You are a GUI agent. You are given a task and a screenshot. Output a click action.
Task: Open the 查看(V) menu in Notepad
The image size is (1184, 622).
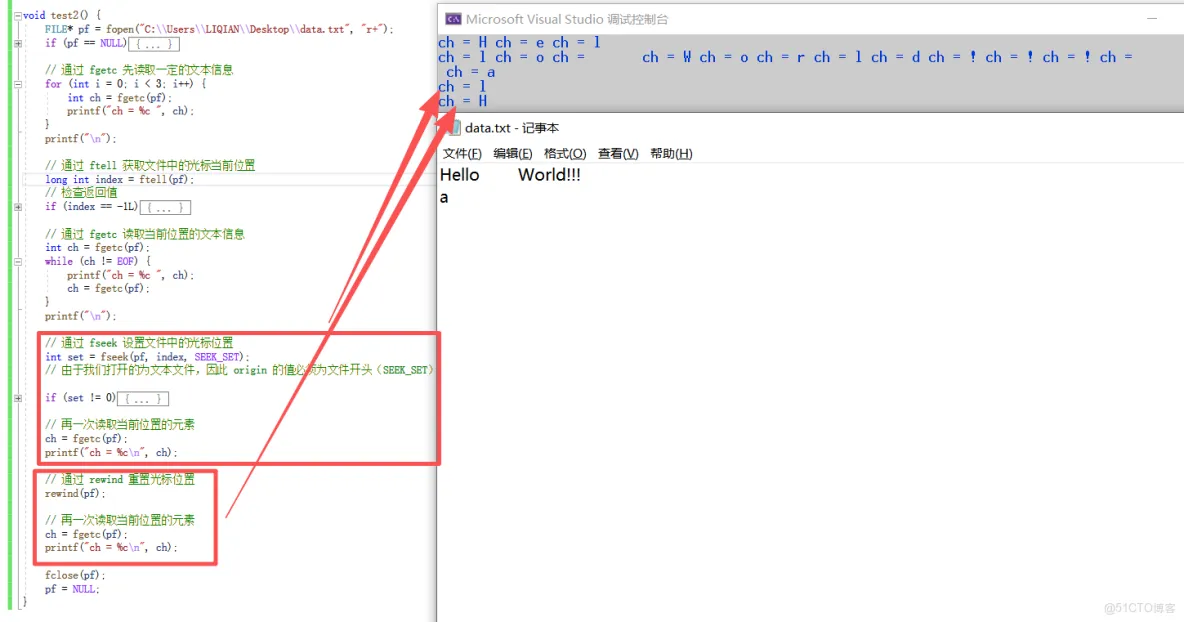click(618, 153)
